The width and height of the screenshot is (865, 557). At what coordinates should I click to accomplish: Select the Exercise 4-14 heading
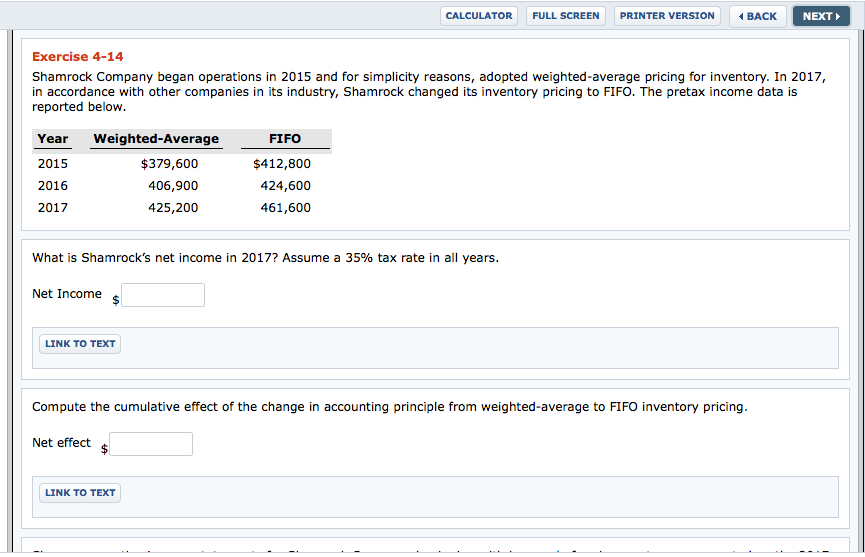[x=78, y=57]
